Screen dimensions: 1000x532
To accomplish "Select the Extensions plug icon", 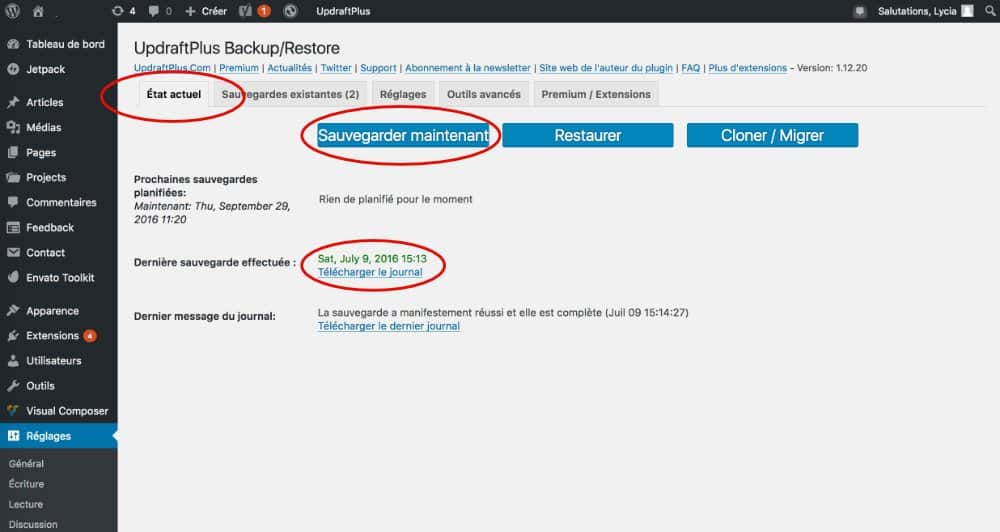I will pos(13,336).
